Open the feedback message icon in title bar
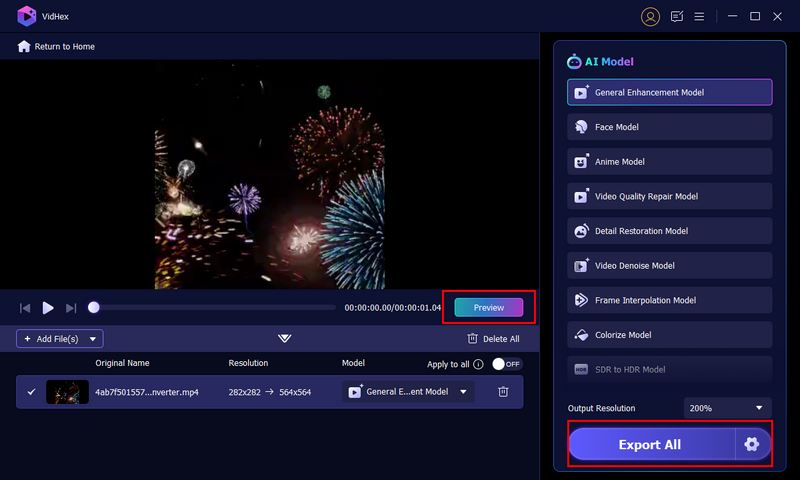800x480 pixels. (677, 16)
